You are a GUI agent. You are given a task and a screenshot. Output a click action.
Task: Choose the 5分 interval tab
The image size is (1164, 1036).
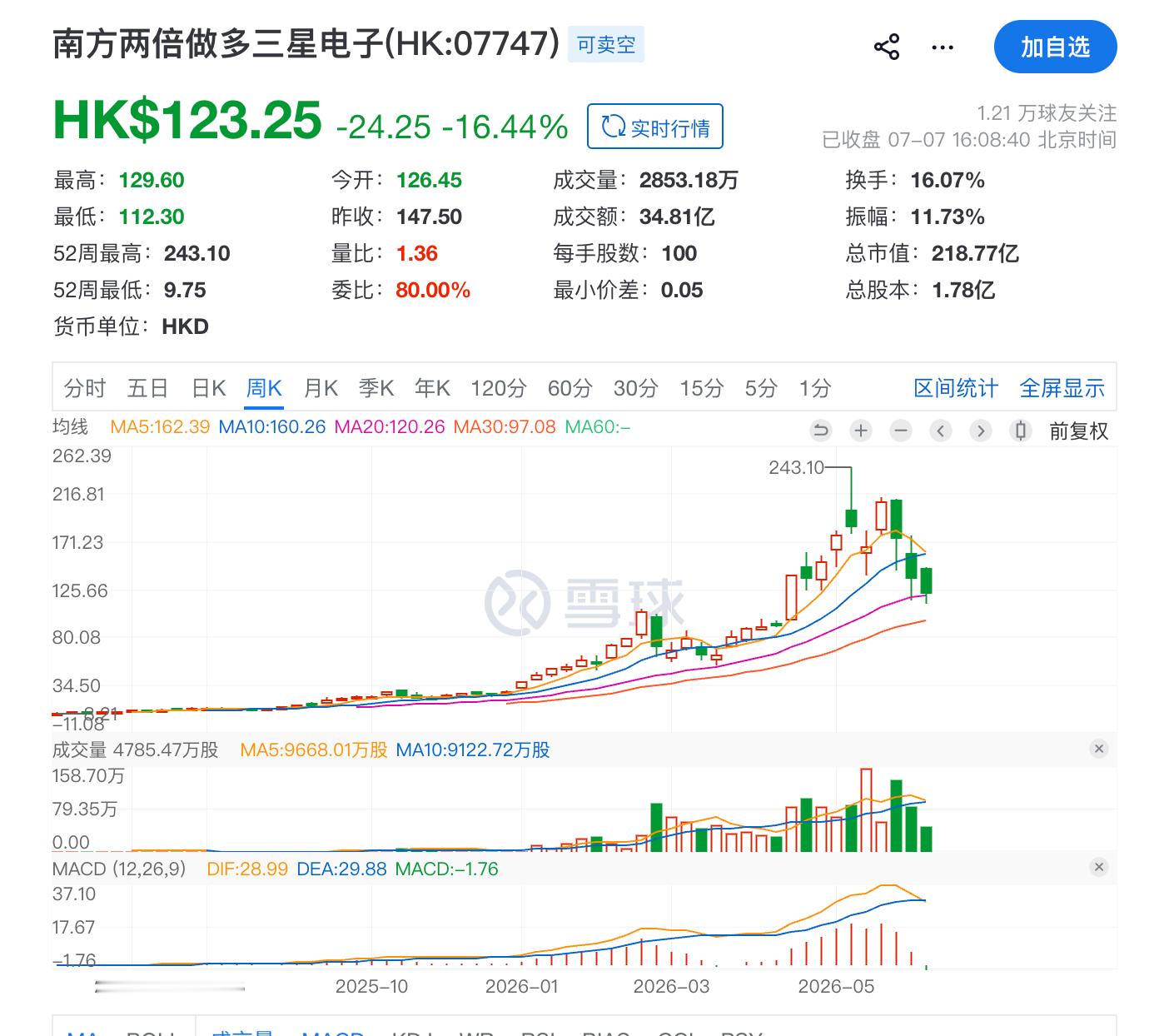761,388
